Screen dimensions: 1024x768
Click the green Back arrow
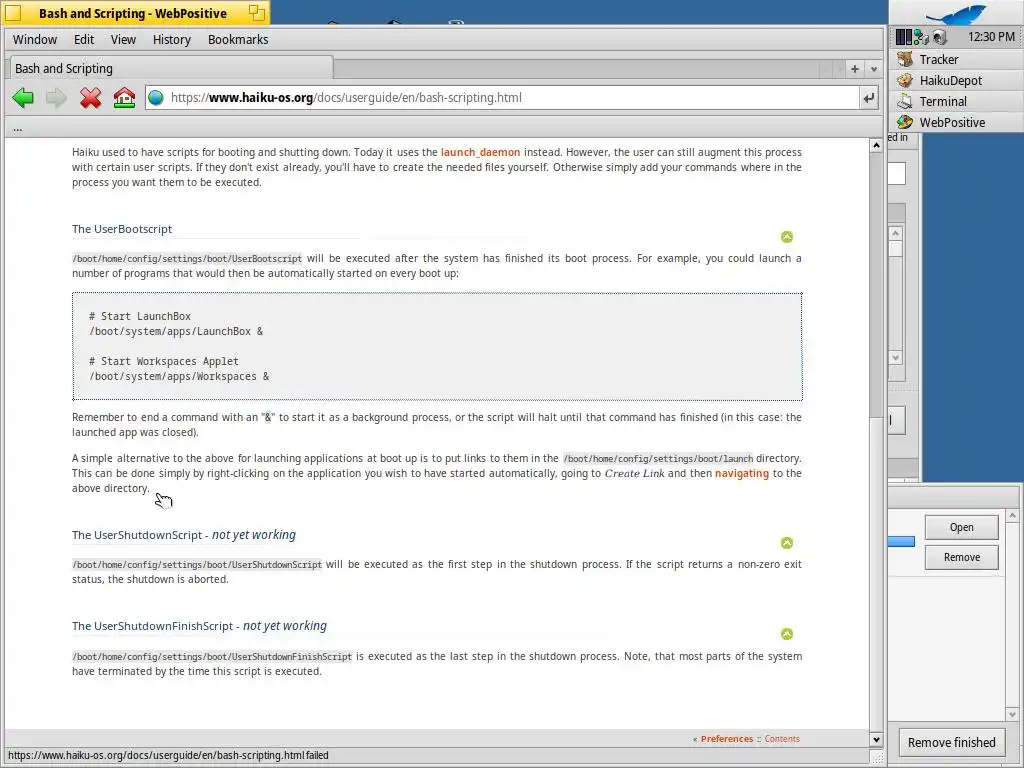coord(23,98)
